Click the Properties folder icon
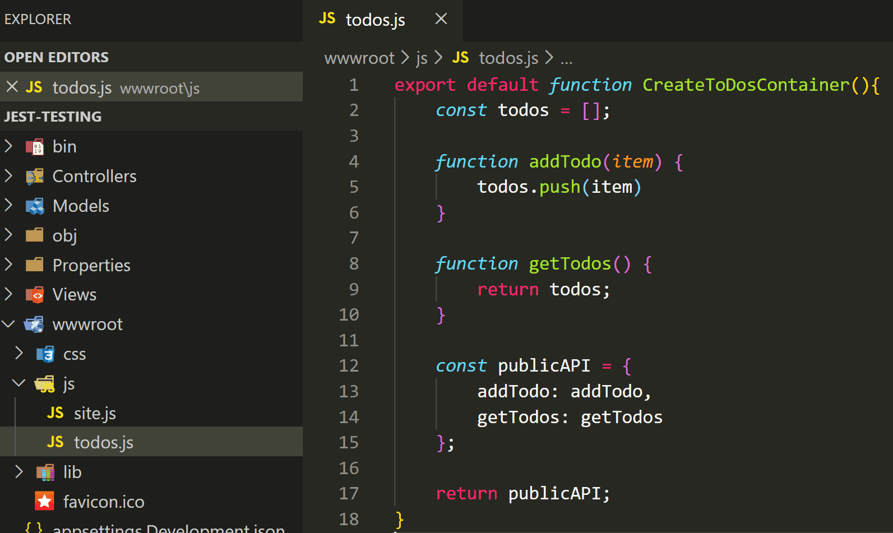Image resolution: width=893 pixels, height=533 pixels. coord(35,265)
